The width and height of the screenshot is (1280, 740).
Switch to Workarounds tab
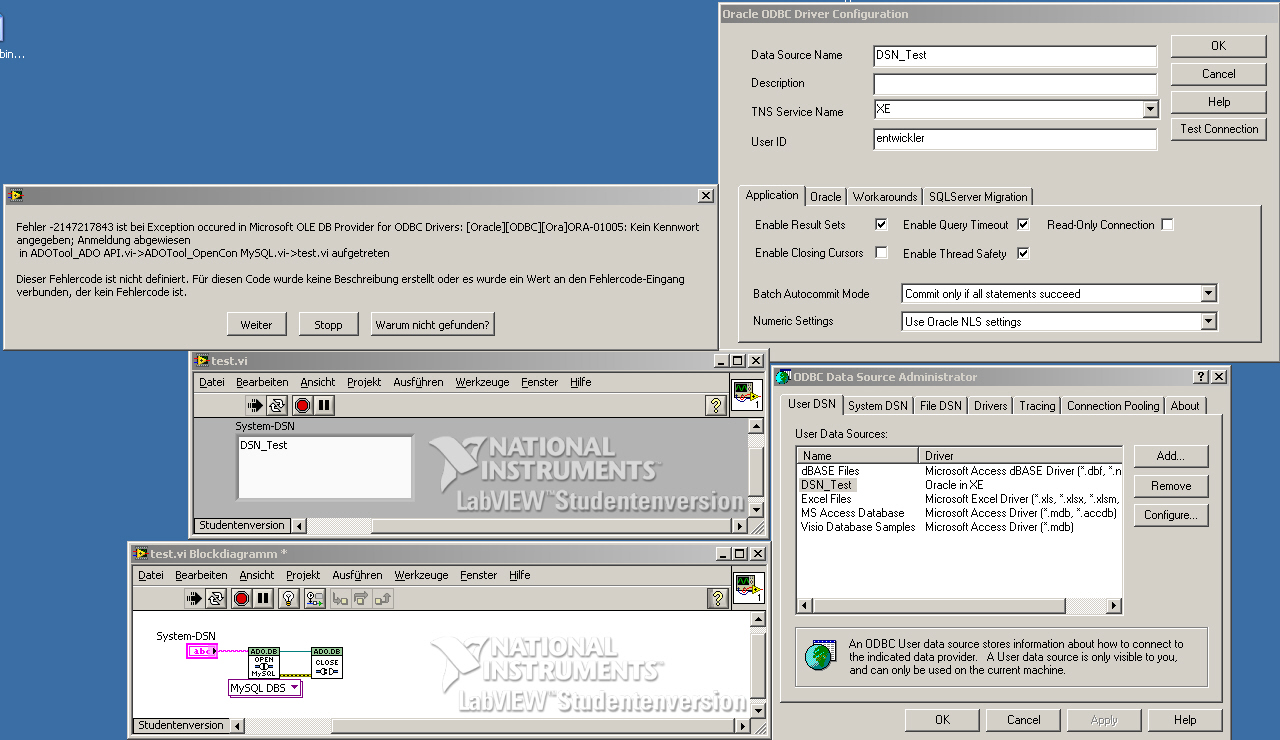885,197
